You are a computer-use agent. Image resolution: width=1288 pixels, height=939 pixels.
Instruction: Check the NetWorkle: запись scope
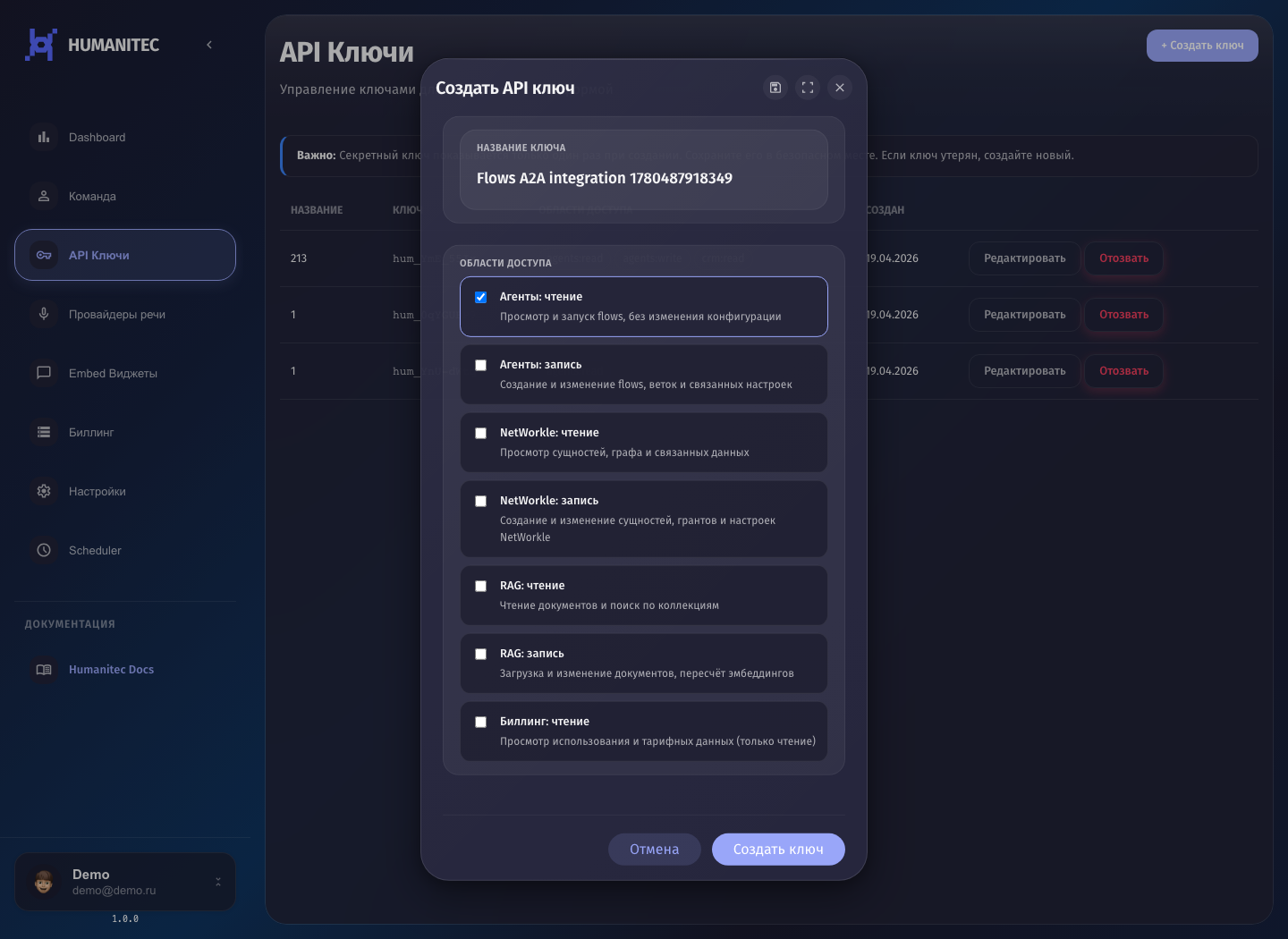coord(481,501)
